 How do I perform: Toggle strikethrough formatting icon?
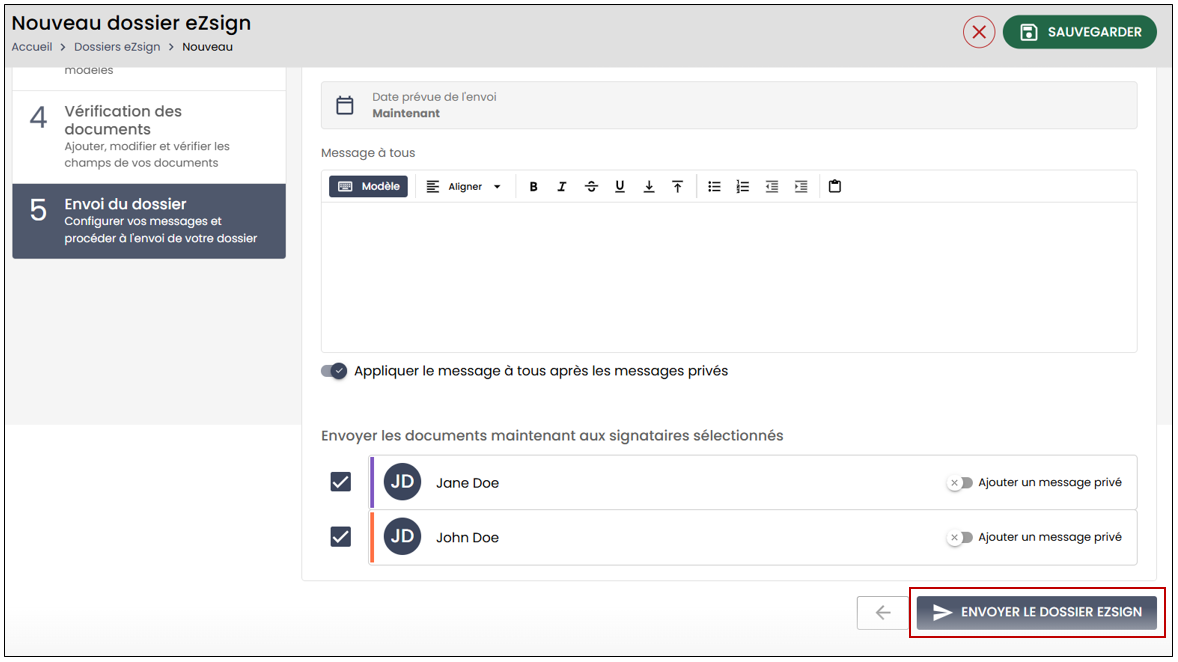[591, 186]
